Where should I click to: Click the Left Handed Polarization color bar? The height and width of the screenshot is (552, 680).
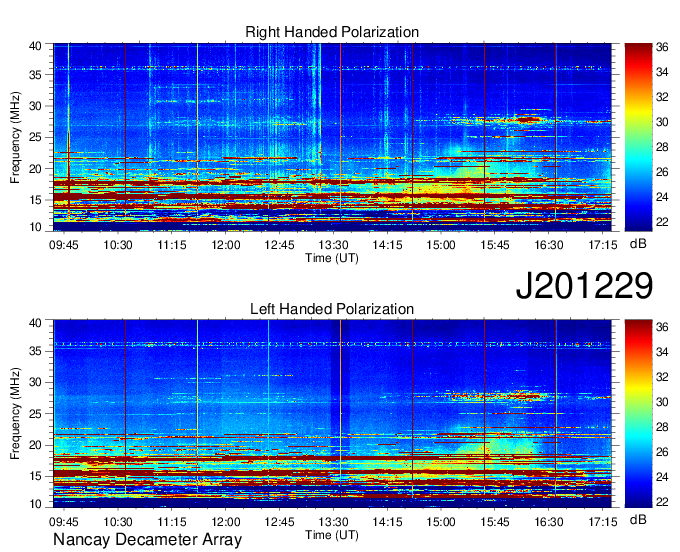[638, 413]
